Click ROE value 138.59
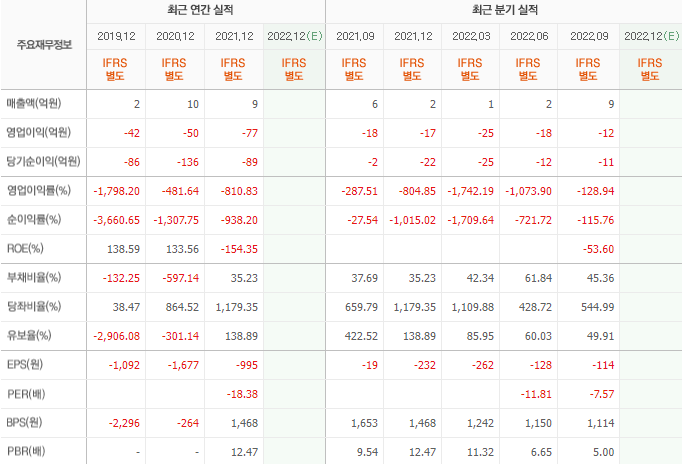689x464 pixels. 123,250
